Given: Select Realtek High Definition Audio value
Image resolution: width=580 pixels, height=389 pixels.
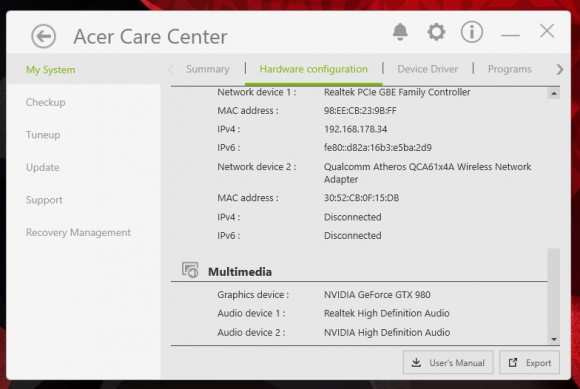Looking at the screenshot, I should click(387, 313).
